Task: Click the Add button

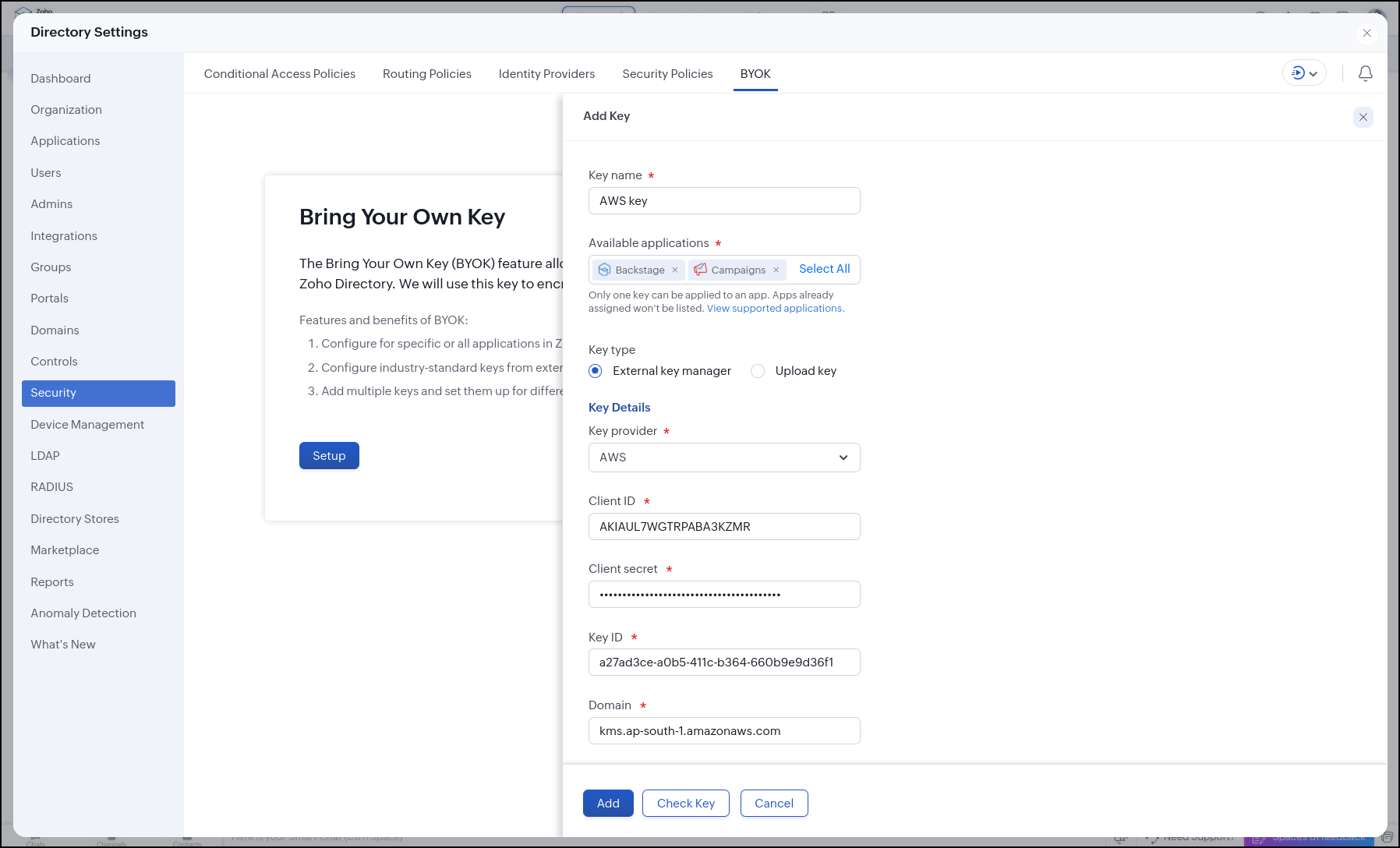Action: (608, 804)
